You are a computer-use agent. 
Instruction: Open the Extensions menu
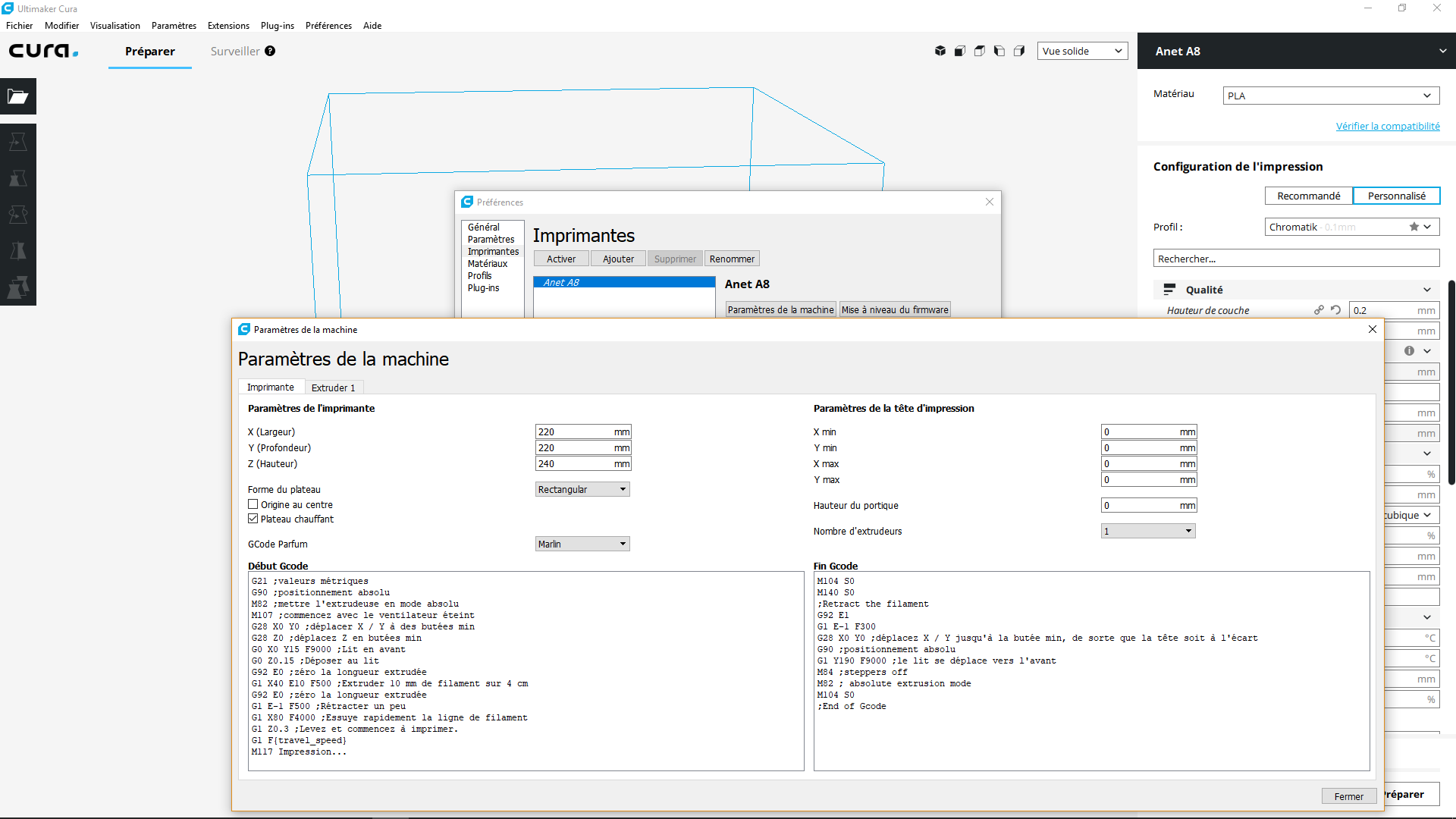tap(228, 25)
